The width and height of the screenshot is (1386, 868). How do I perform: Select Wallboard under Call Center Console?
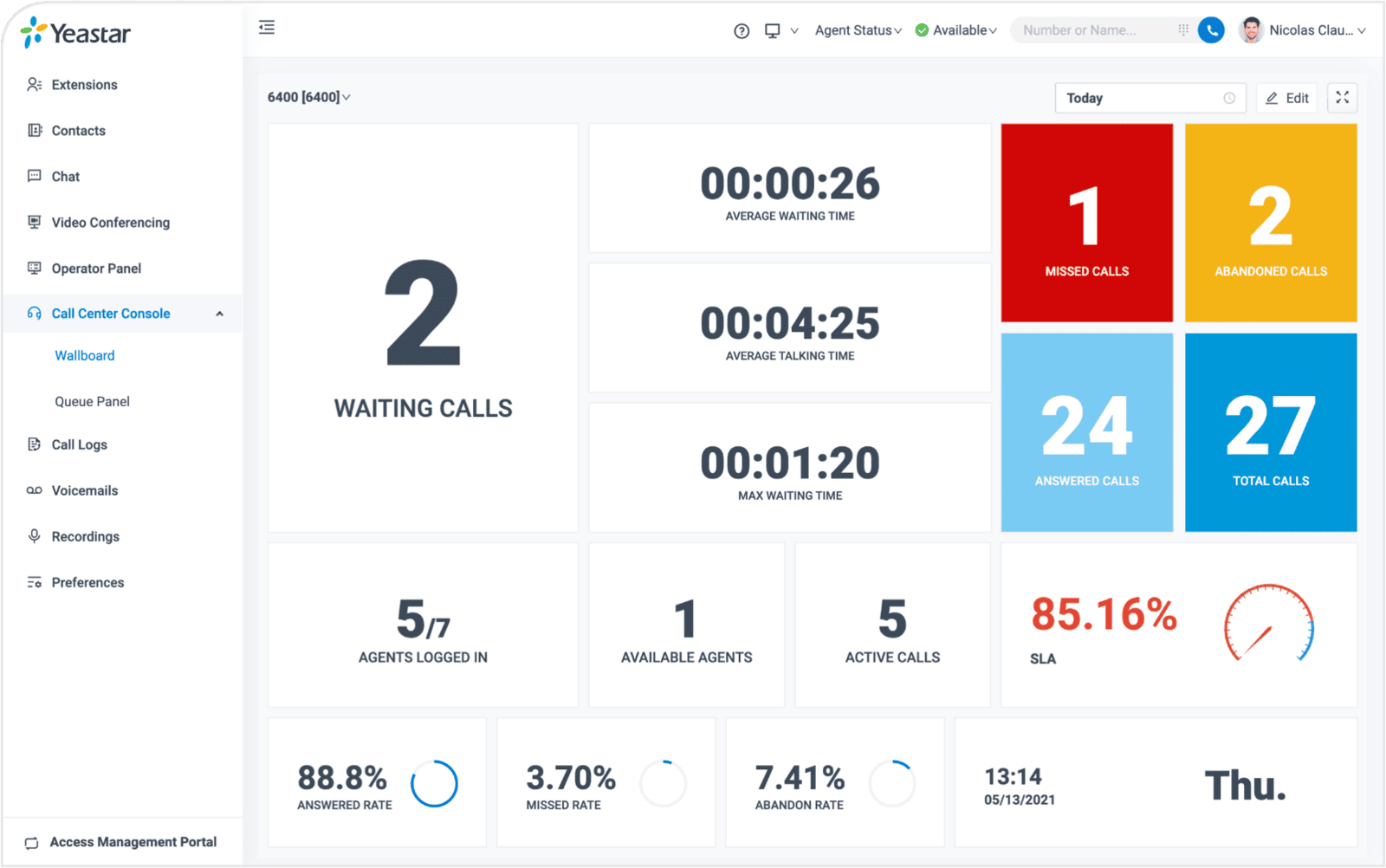pyautogui.click(x=84, y=355)
